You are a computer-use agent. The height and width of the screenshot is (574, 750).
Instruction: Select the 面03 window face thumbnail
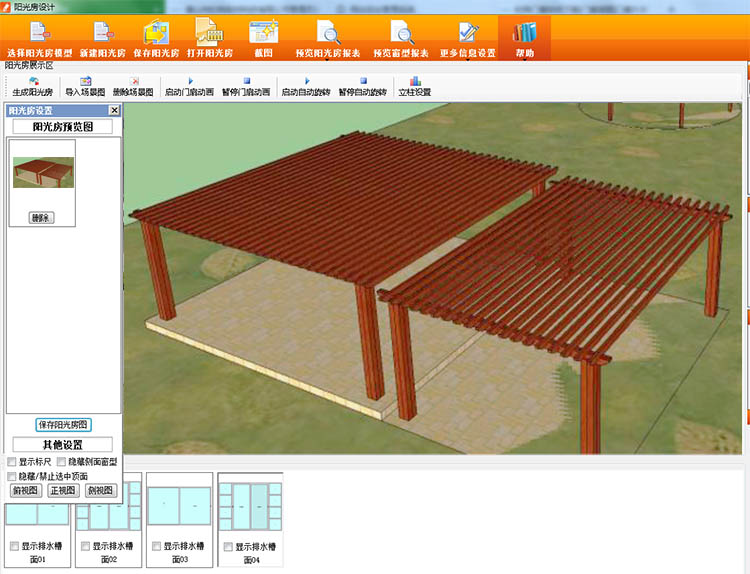179,506
